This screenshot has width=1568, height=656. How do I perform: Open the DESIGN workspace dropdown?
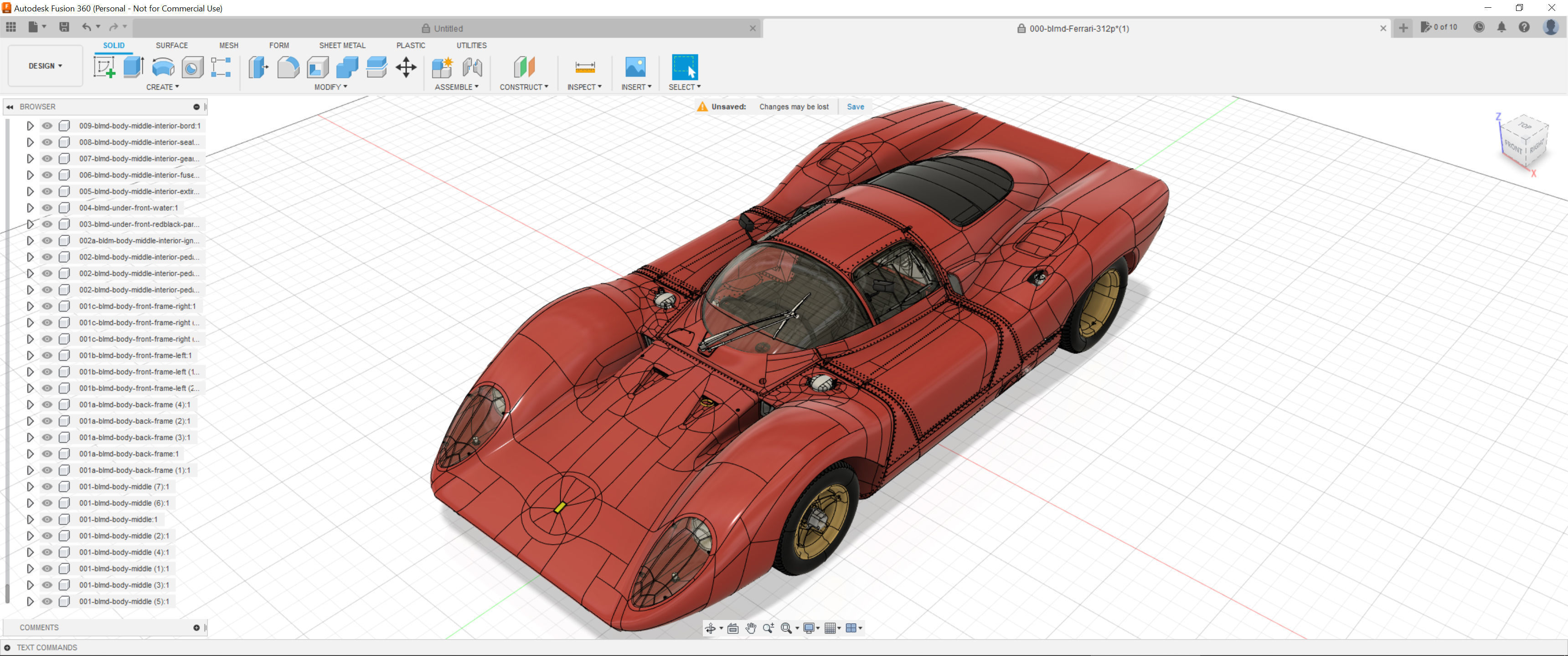click(x=45, y=66)
